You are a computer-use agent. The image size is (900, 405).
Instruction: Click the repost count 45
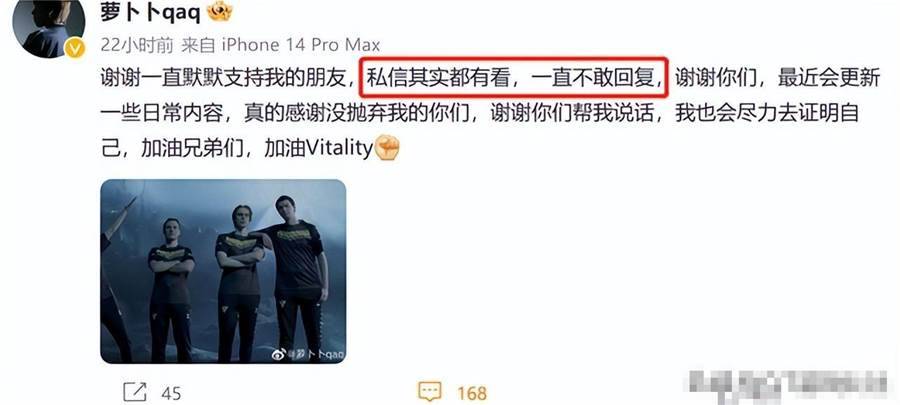tap(171, 394)
